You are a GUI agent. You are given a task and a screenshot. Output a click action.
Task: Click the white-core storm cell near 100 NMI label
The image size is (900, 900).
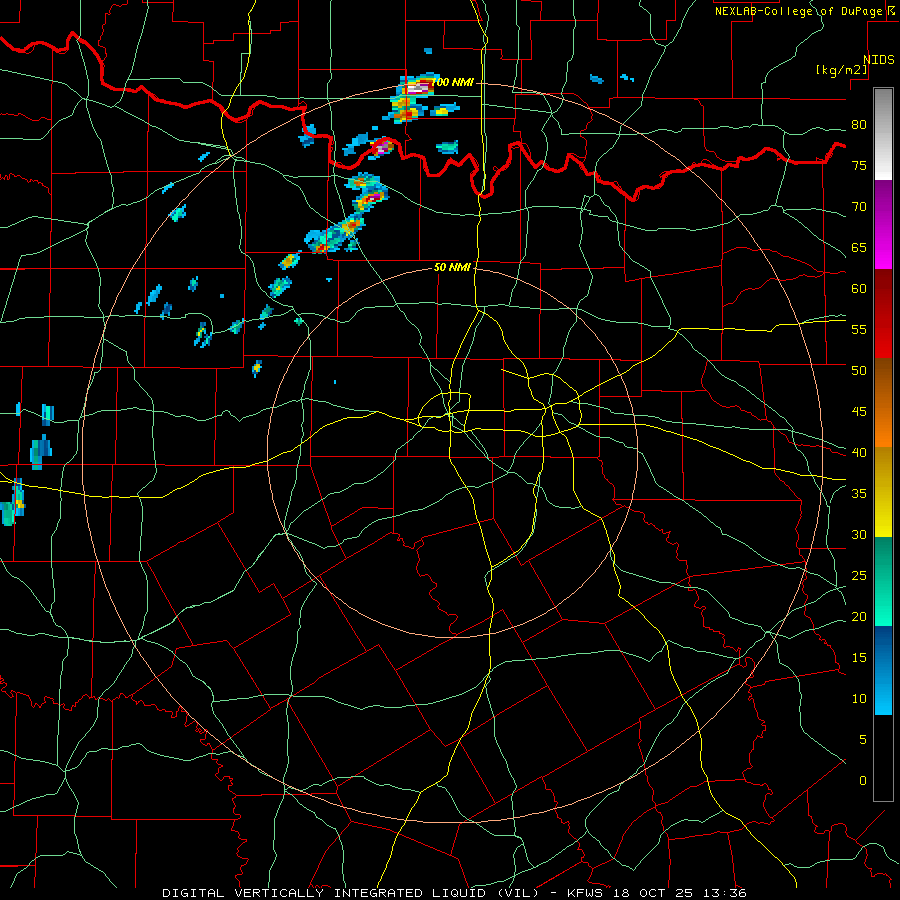tap(417, 87)
